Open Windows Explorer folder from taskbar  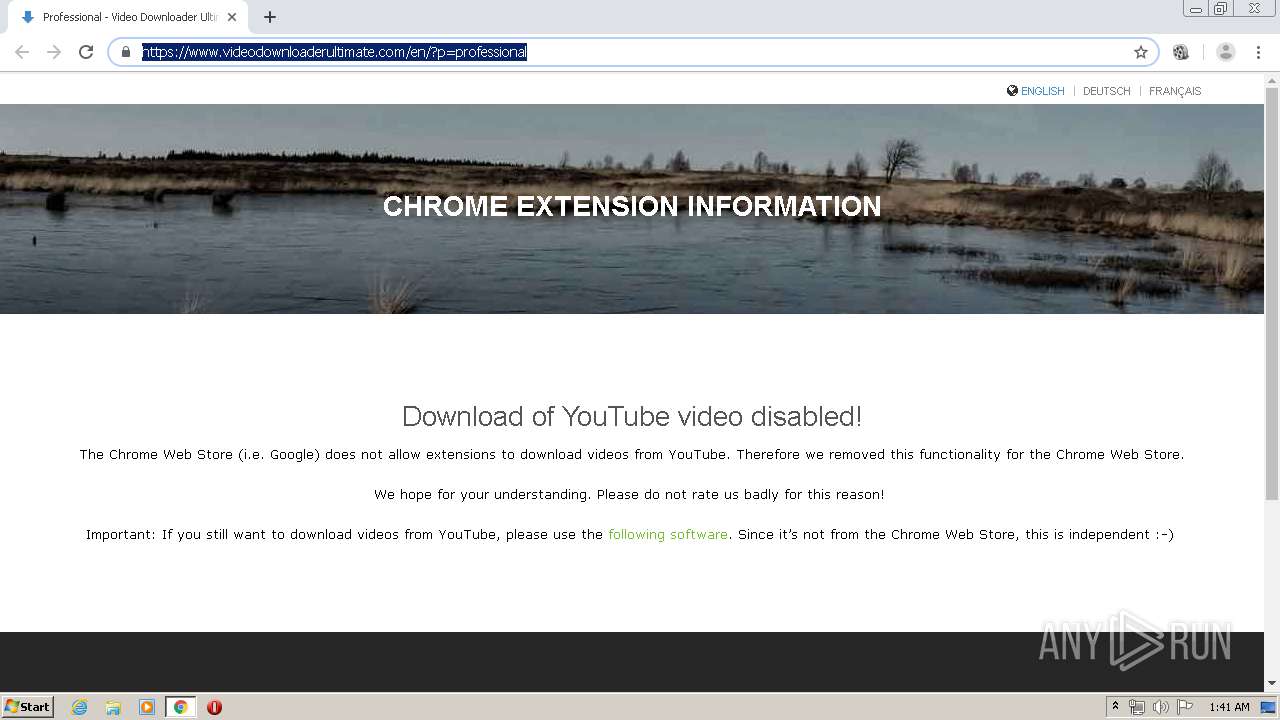113,707
